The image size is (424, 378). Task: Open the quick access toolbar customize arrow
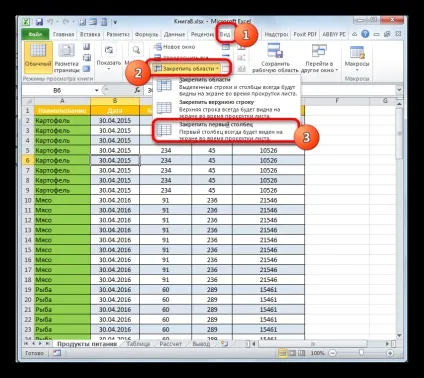(x=115, y=22)
